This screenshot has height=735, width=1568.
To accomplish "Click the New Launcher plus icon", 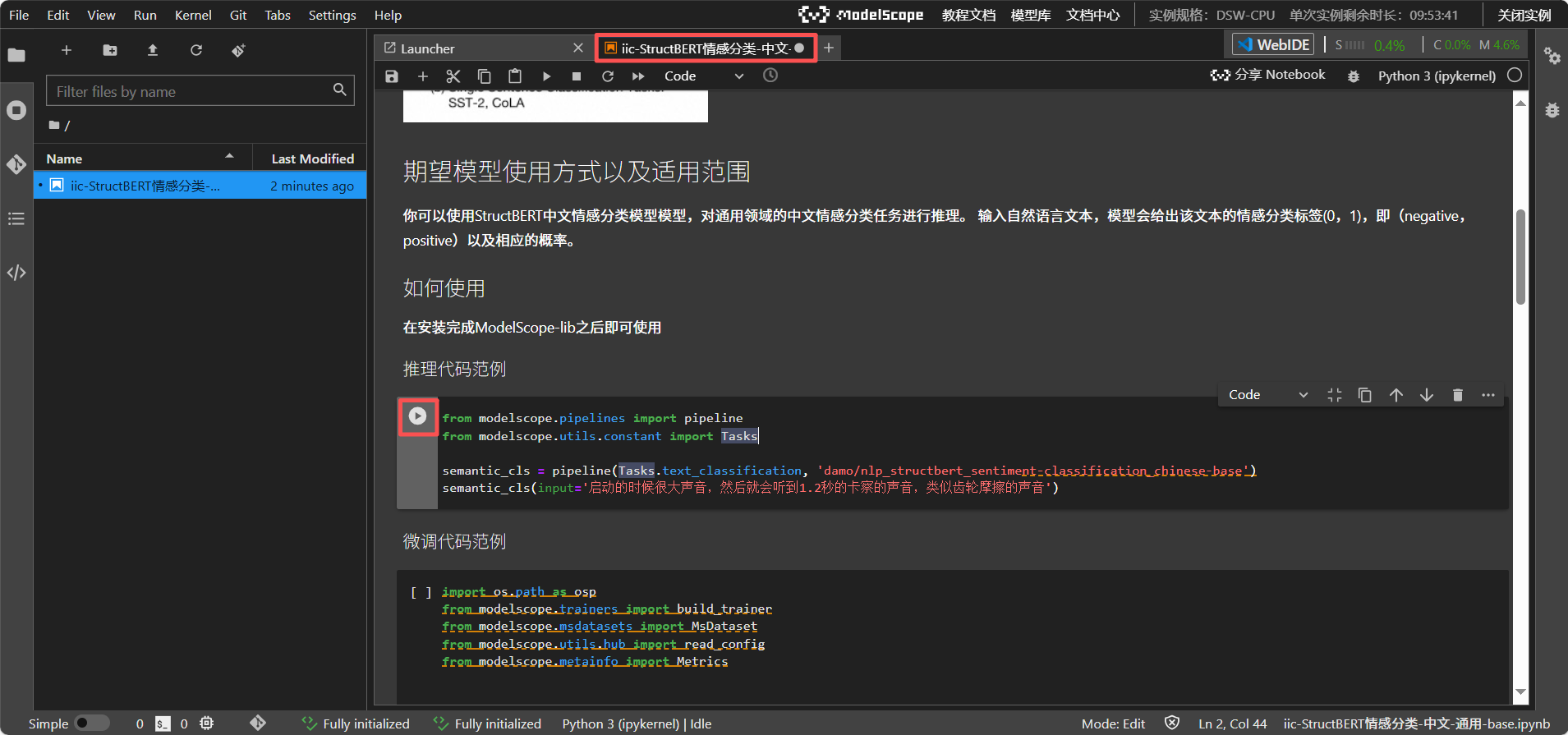I will [67, 50].
